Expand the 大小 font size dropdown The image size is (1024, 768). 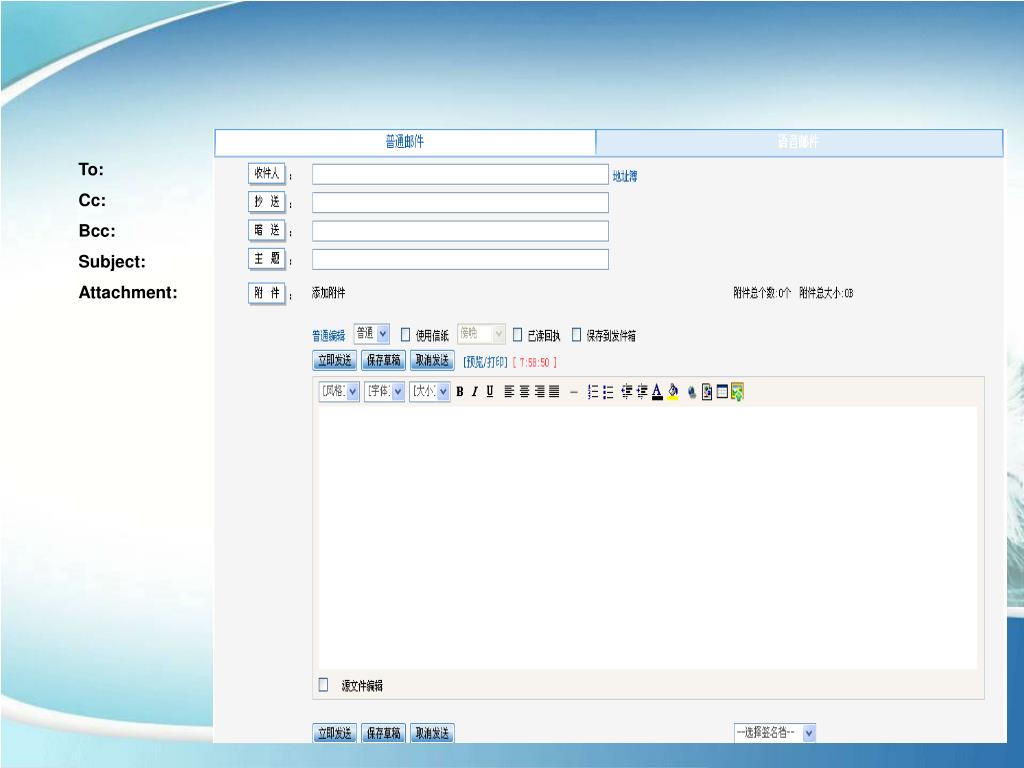click(x=430, y=391)
